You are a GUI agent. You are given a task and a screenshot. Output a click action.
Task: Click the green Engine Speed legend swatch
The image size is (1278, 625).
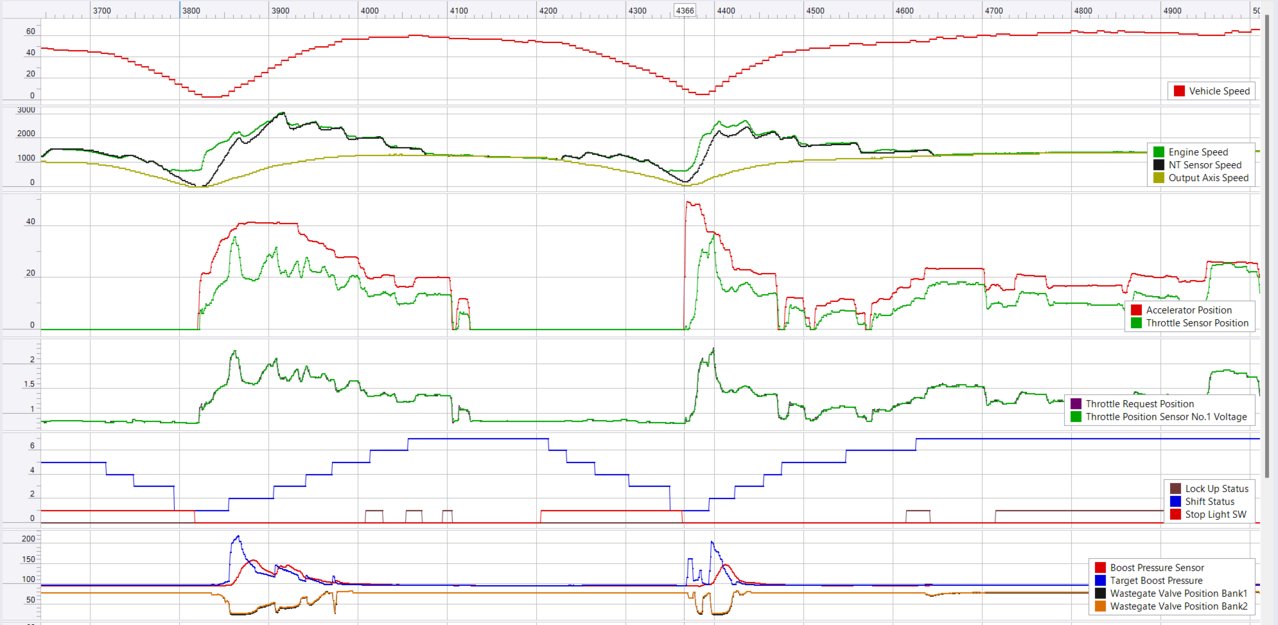coord(1160,153)
